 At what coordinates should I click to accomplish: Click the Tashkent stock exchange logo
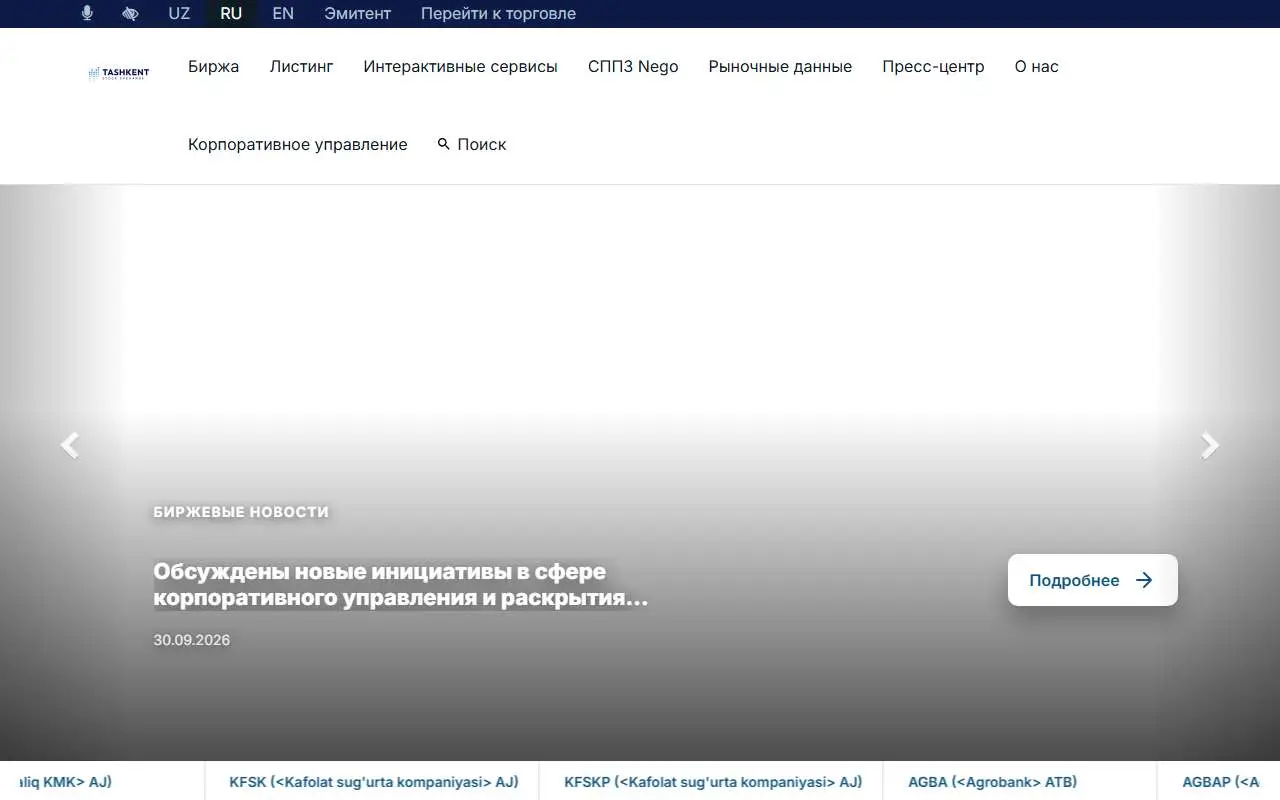[119, 73]
